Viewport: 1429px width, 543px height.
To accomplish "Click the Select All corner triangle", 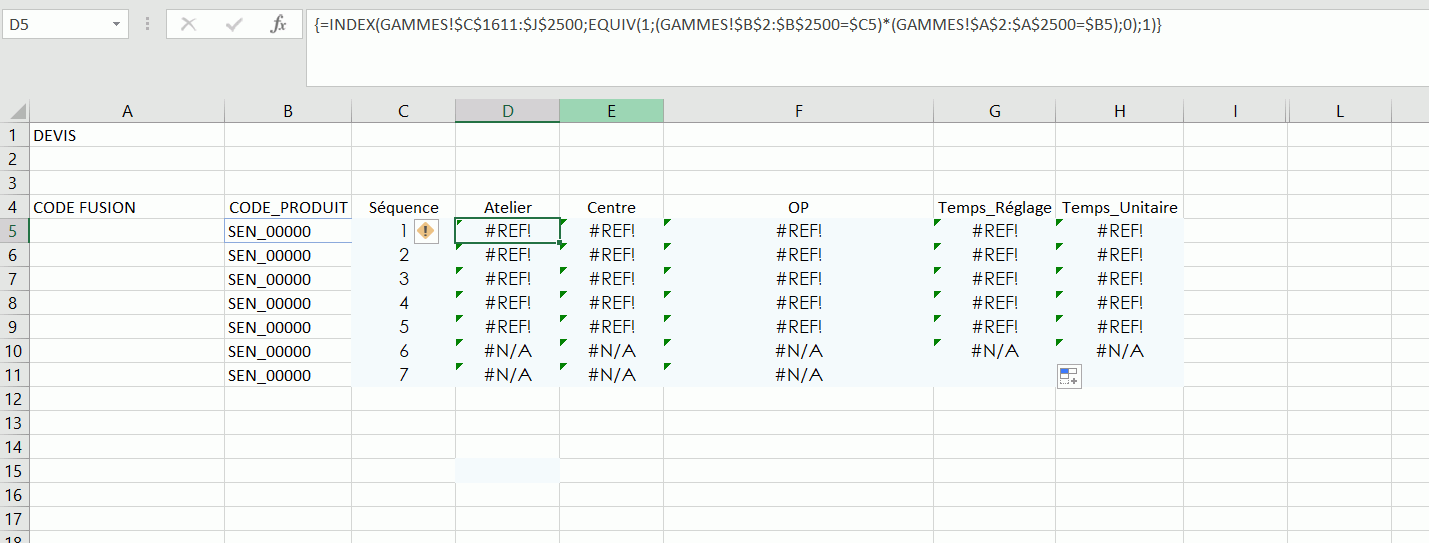I will click(x=15, y=111).
